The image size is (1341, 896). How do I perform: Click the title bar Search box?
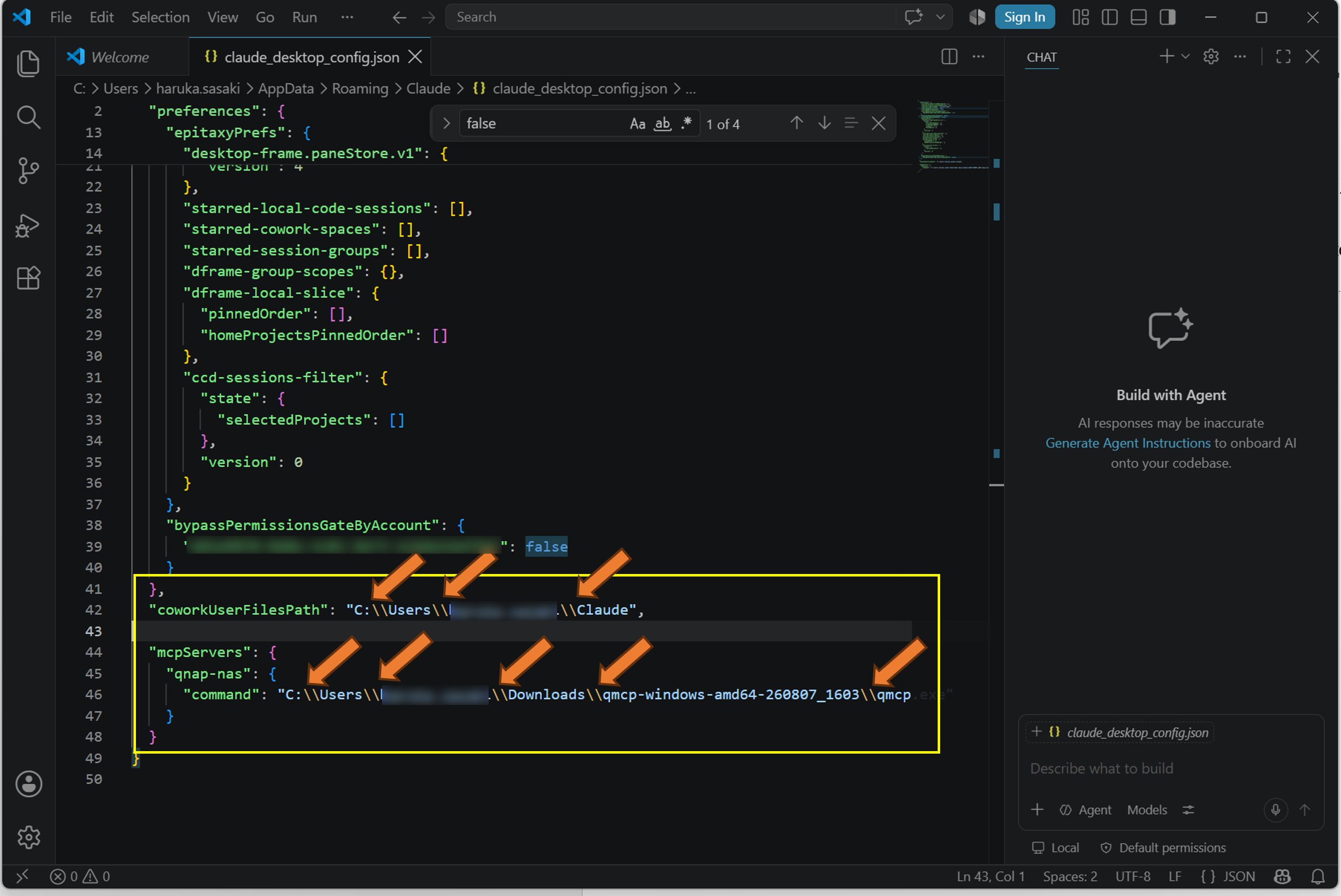click(670, 17)
